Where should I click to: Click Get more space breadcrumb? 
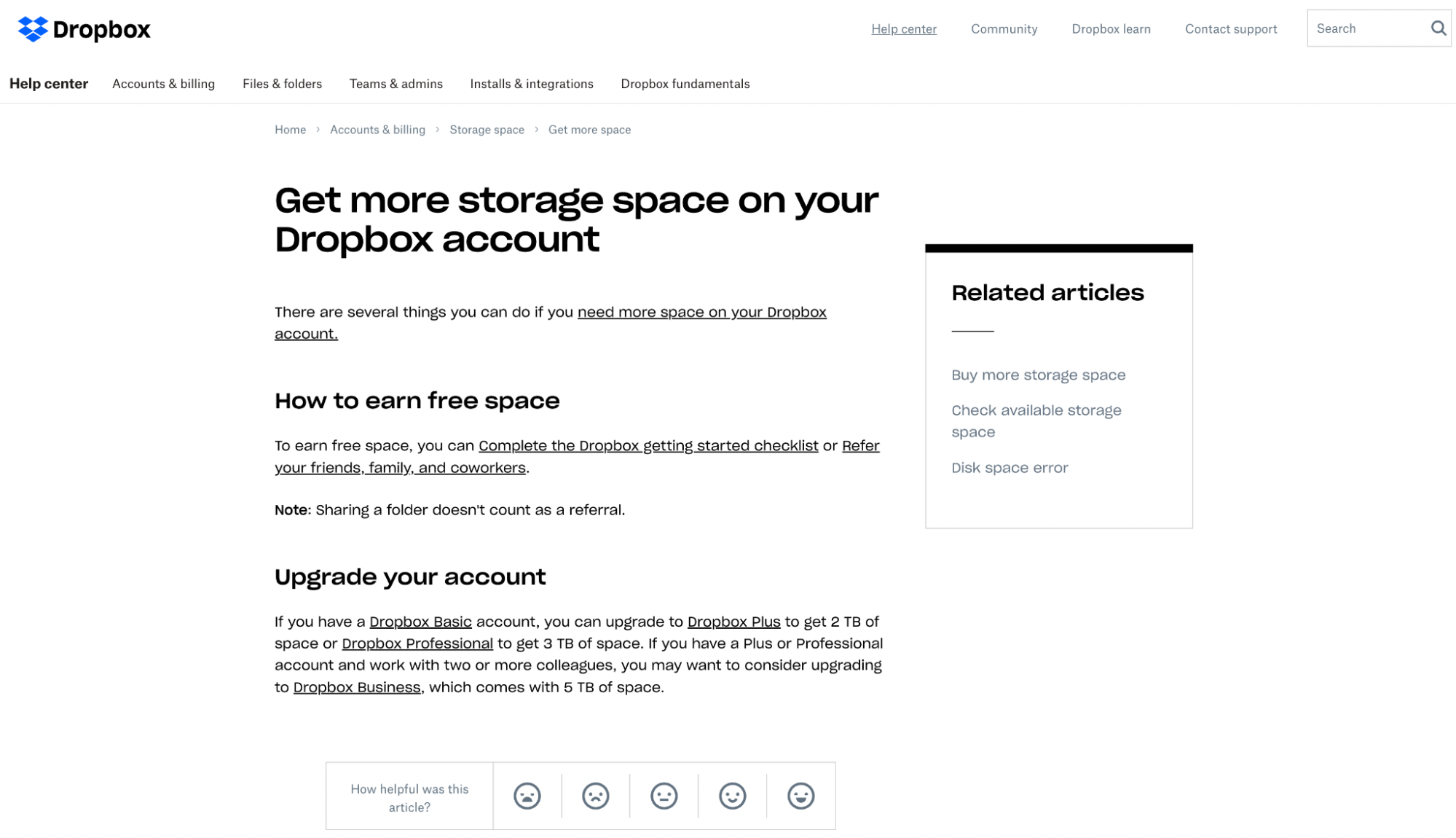coord(589,130)
